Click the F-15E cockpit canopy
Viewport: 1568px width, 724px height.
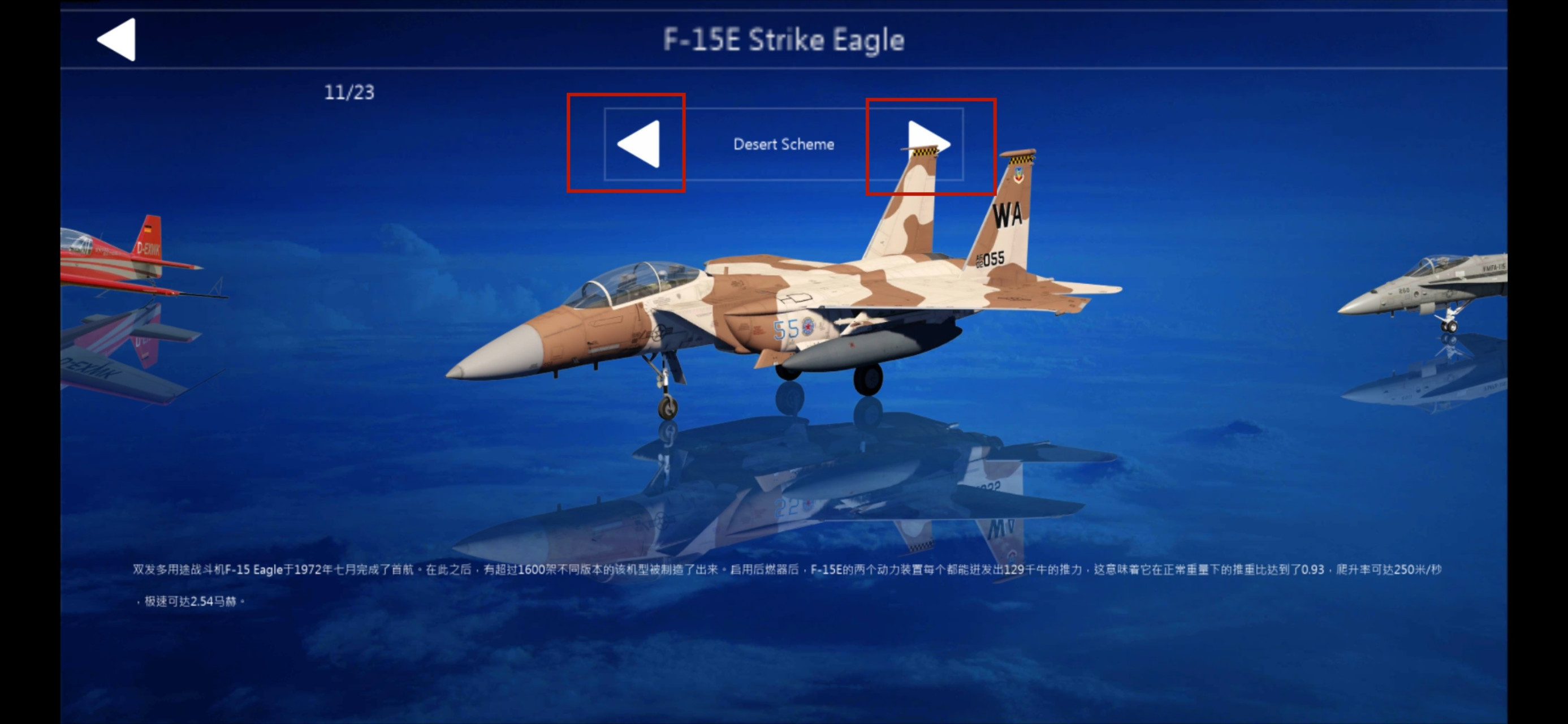click(x=633, y=283)
